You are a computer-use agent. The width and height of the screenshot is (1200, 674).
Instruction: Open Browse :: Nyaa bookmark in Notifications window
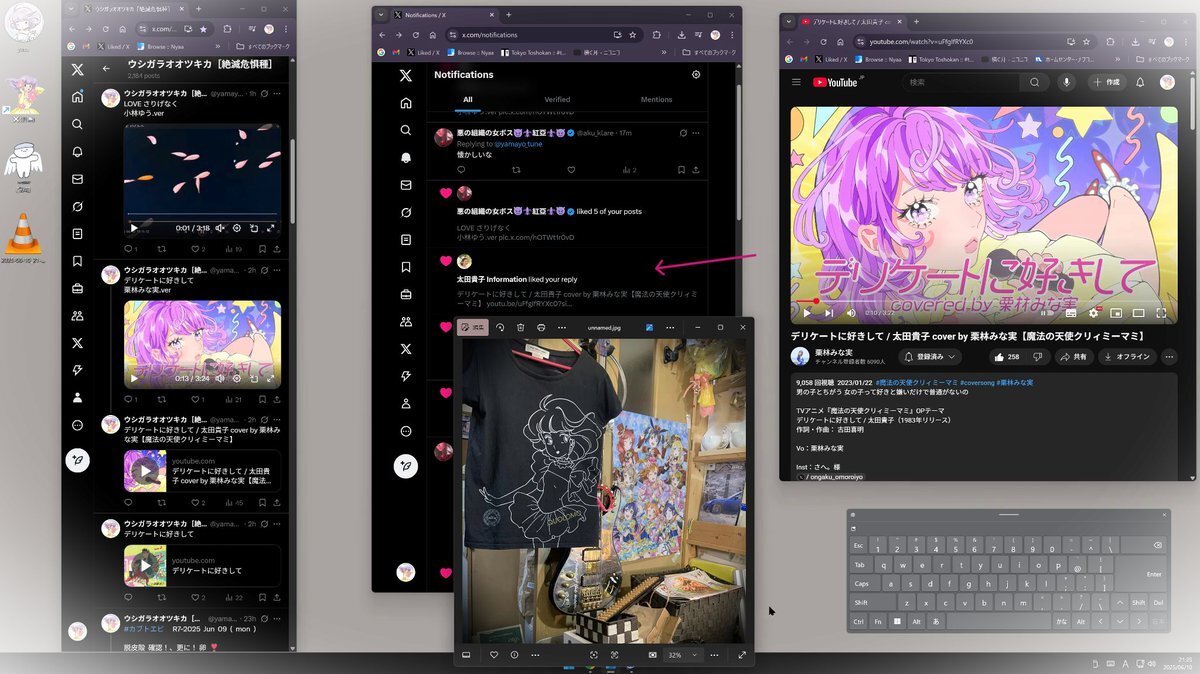coord(471,52)
